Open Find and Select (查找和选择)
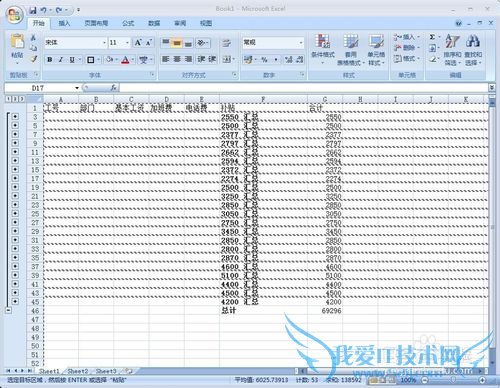This screenshot has width=500, height=388. (473, 49)
